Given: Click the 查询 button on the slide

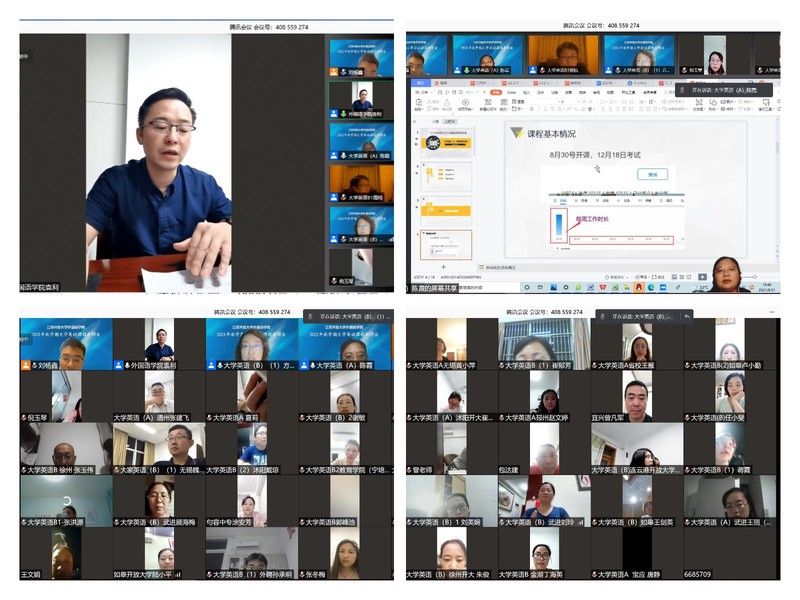Looking at the screenshot, I should click(x=653, y=174).
